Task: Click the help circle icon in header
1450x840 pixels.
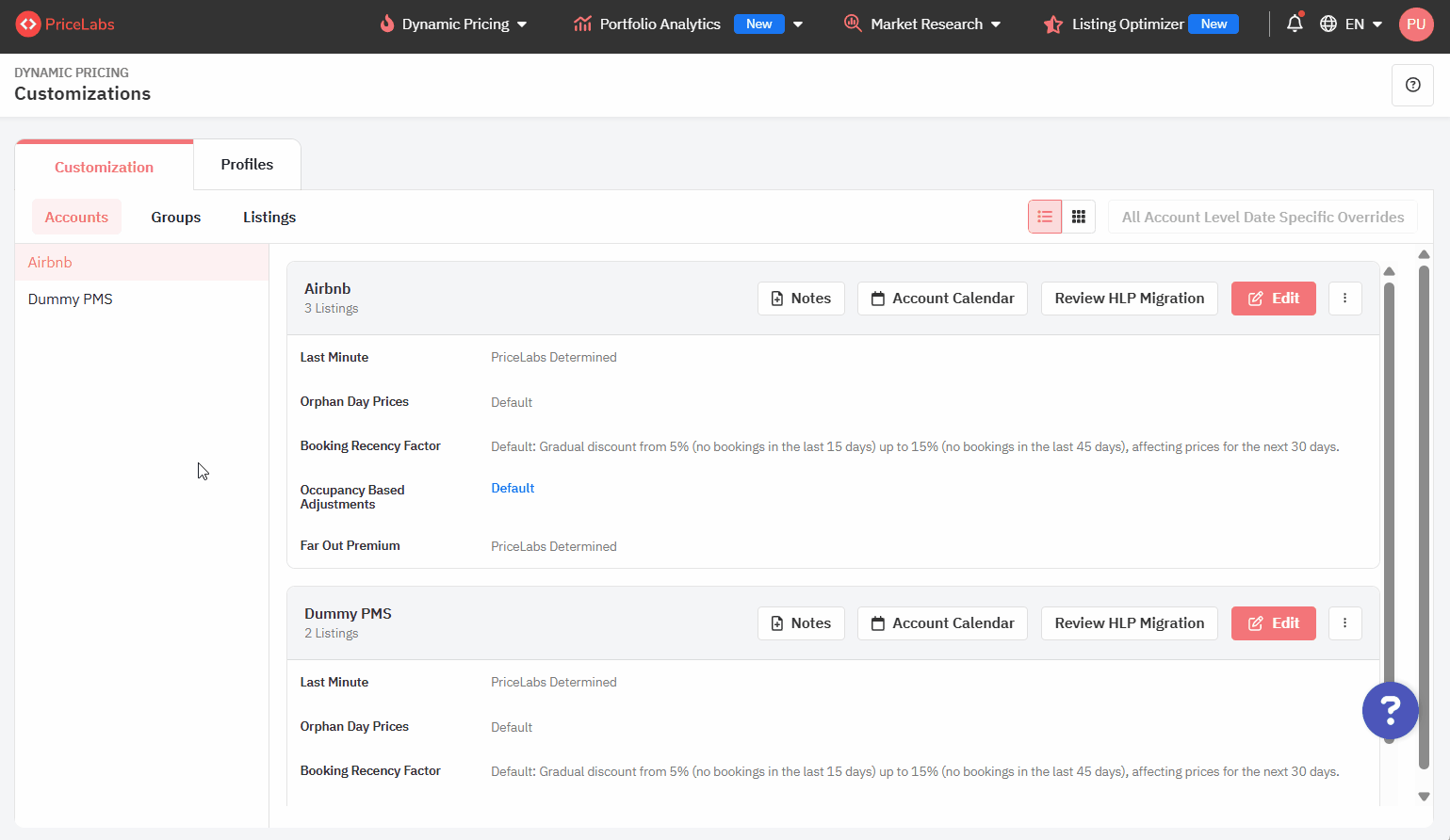Action: click(x=1412, y=85)
